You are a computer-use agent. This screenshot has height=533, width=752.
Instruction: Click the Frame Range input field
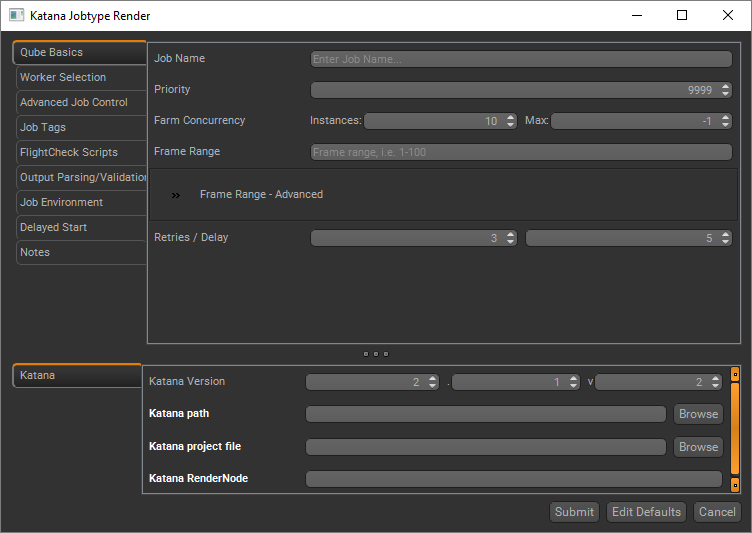pos(521,152)
